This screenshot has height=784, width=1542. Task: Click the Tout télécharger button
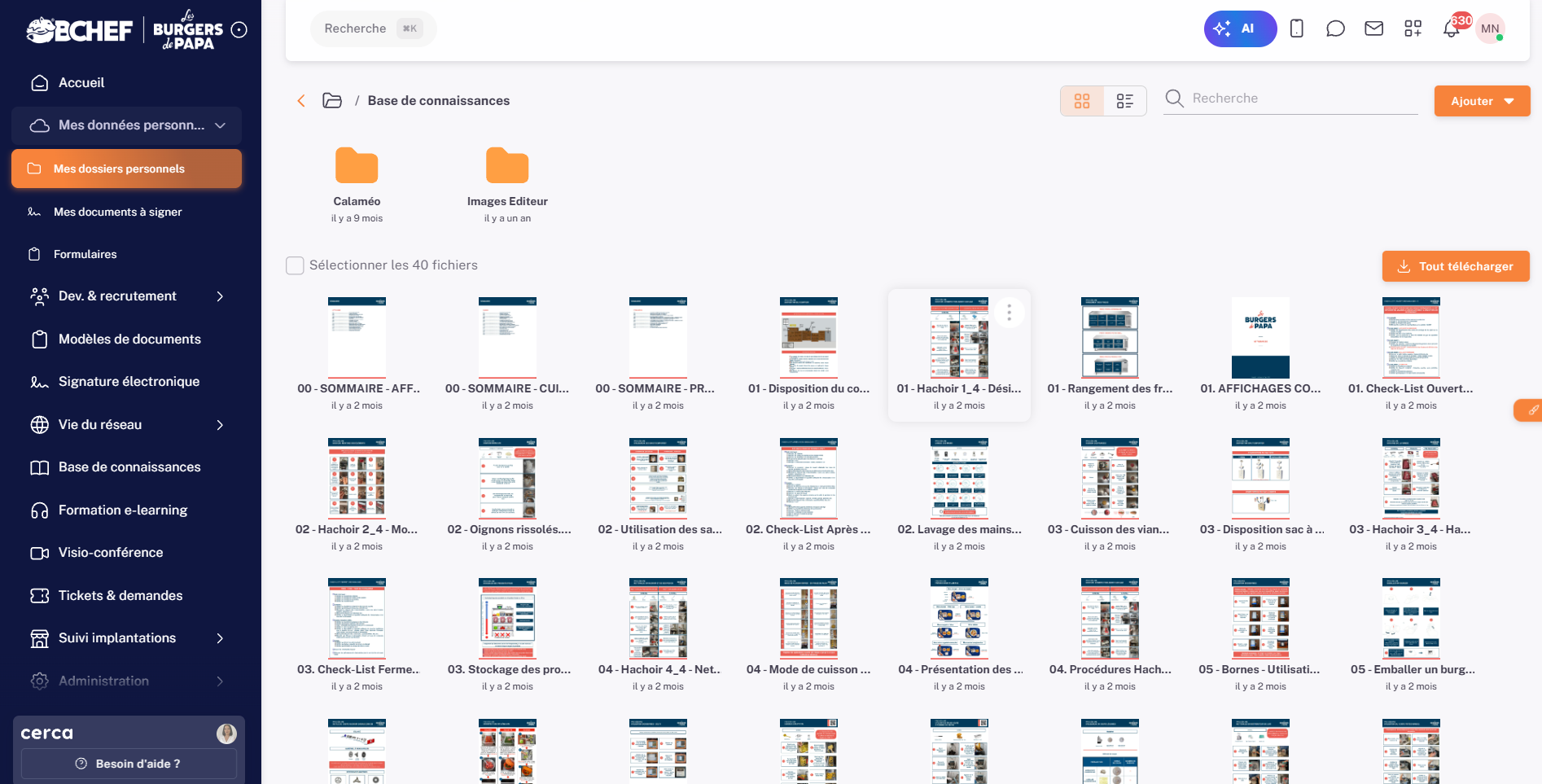point(1456,266)
